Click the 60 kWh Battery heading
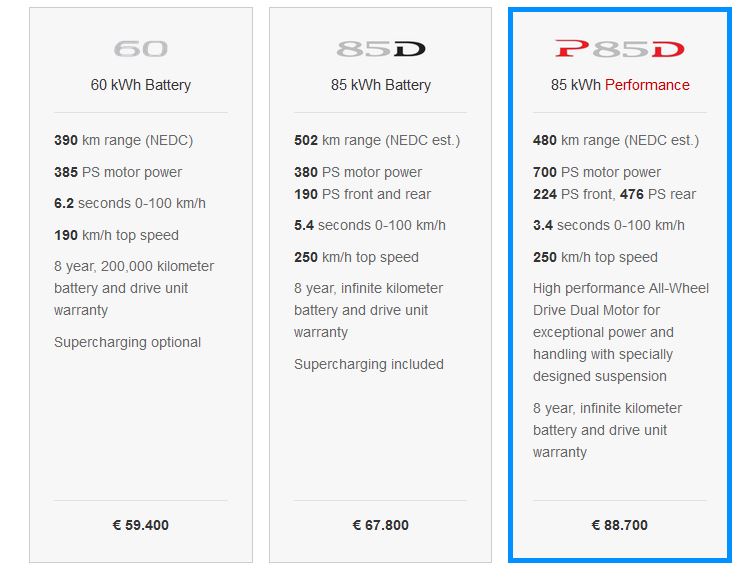 pyautogui.click(x=141, y=85)
